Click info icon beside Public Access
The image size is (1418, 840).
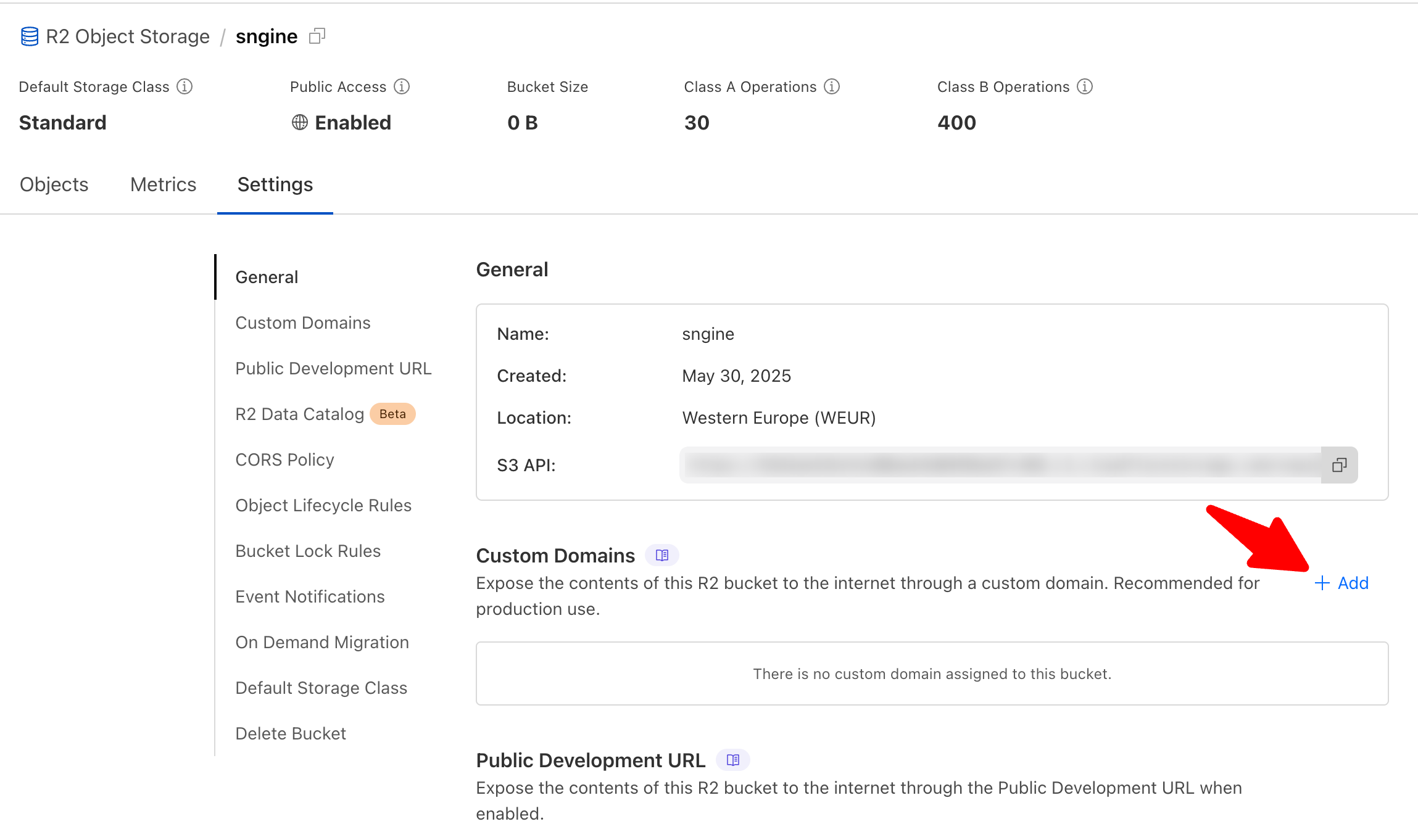402,86
